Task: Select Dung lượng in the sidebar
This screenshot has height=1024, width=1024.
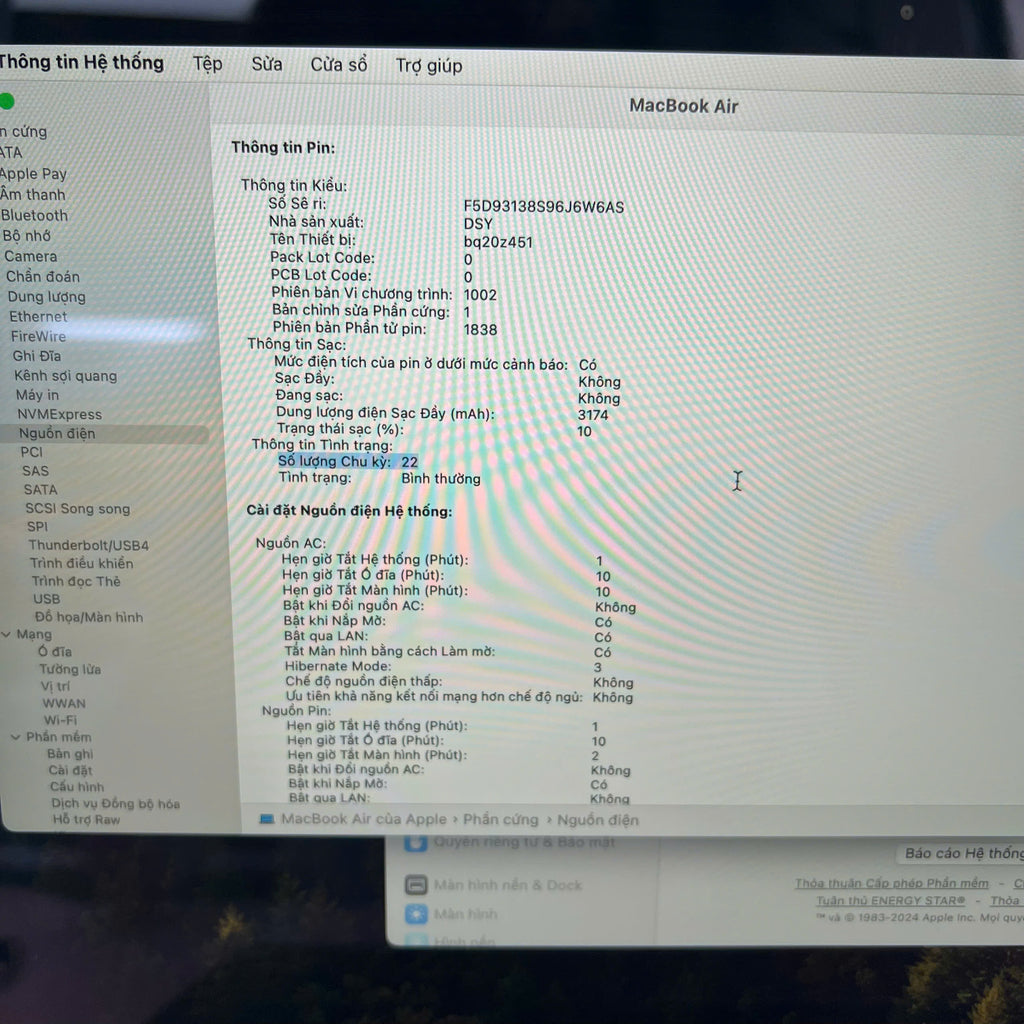Action: pyautogui.click(x=46, y=296)
